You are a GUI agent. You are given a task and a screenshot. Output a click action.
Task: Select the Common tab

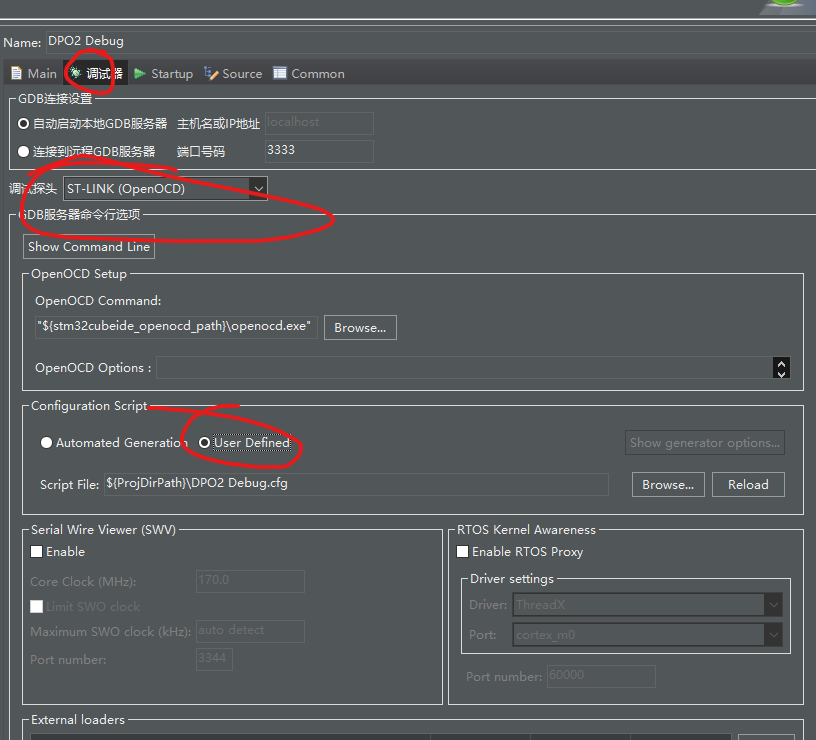(309, 73)
